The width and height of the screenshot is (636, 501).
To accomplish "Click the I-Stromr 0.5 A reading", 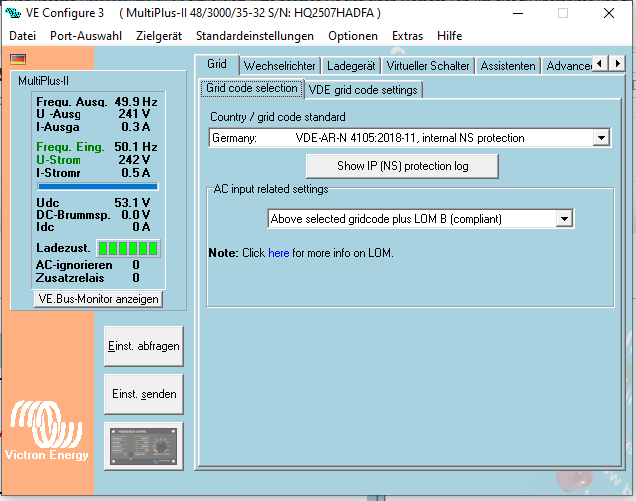I will (x=93, y=173).
